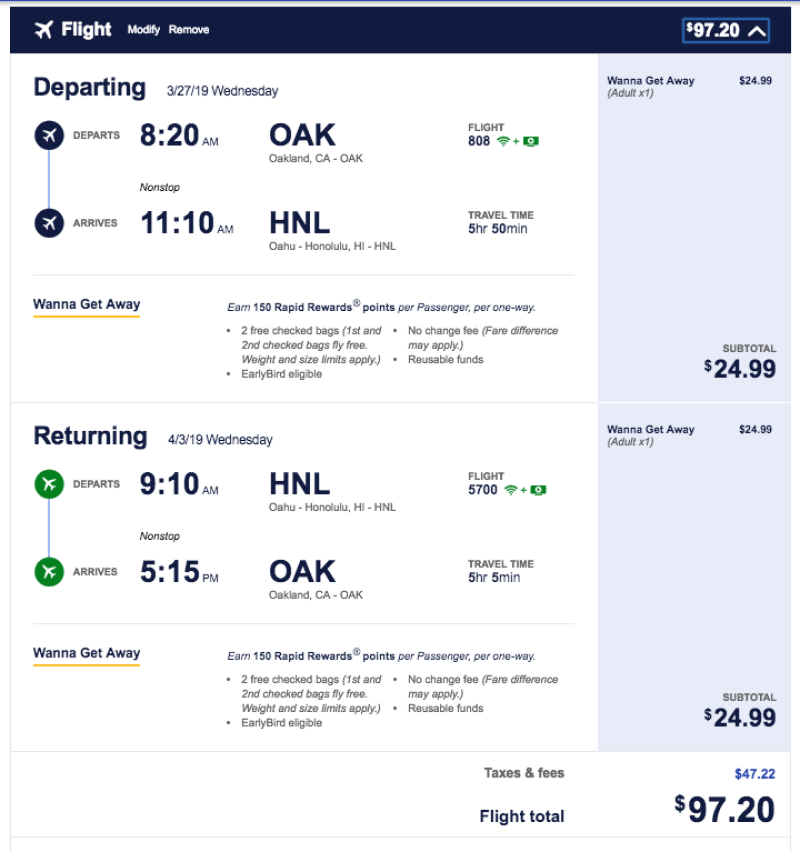800x852 pixels.
Task: Click the green HNL departure plane icon
Action: point(49,484)
